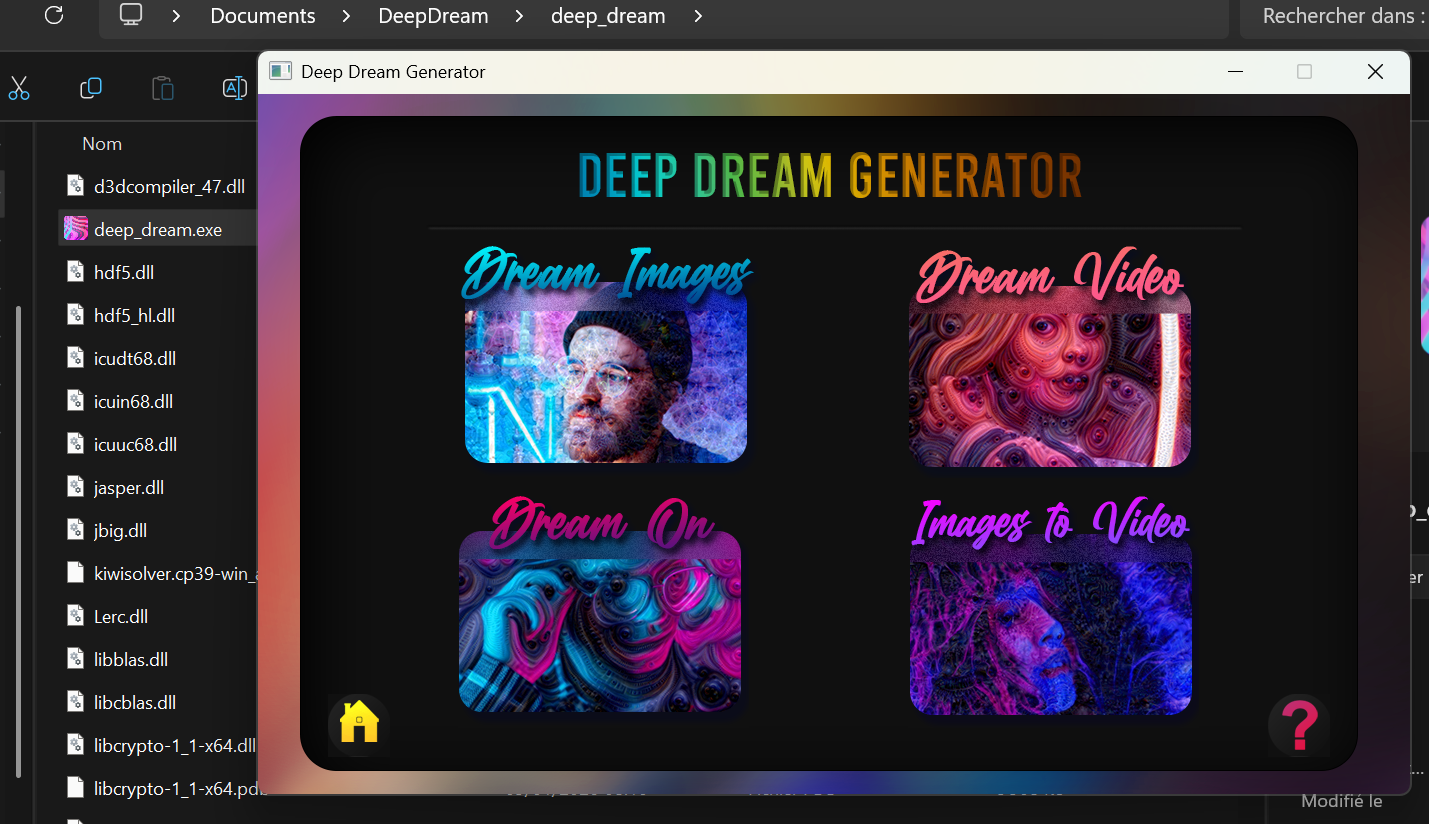The height and width of the screenshot is (824, 1429).
Task: Launch the Dream On mode tile
Action: coord(600,634)
